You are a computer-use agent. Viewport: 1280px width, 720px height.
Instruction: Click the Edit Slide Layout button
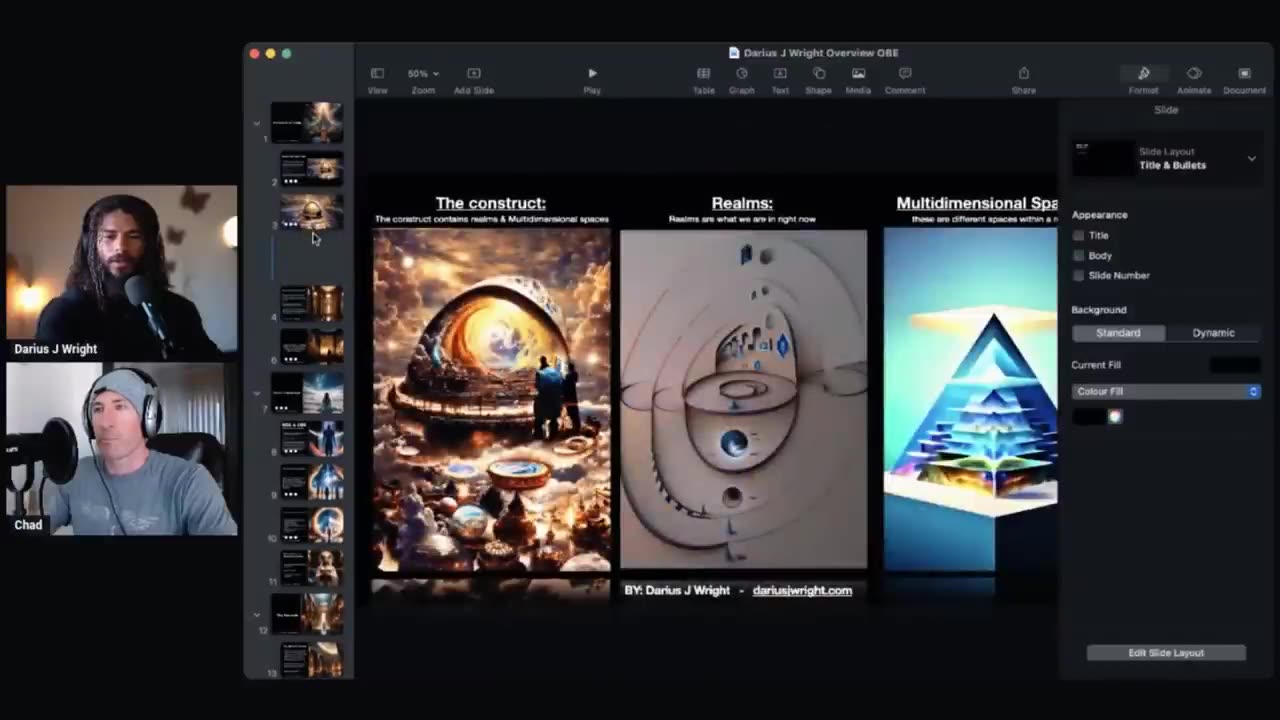pyautogui.click(x=1166, y=653)
